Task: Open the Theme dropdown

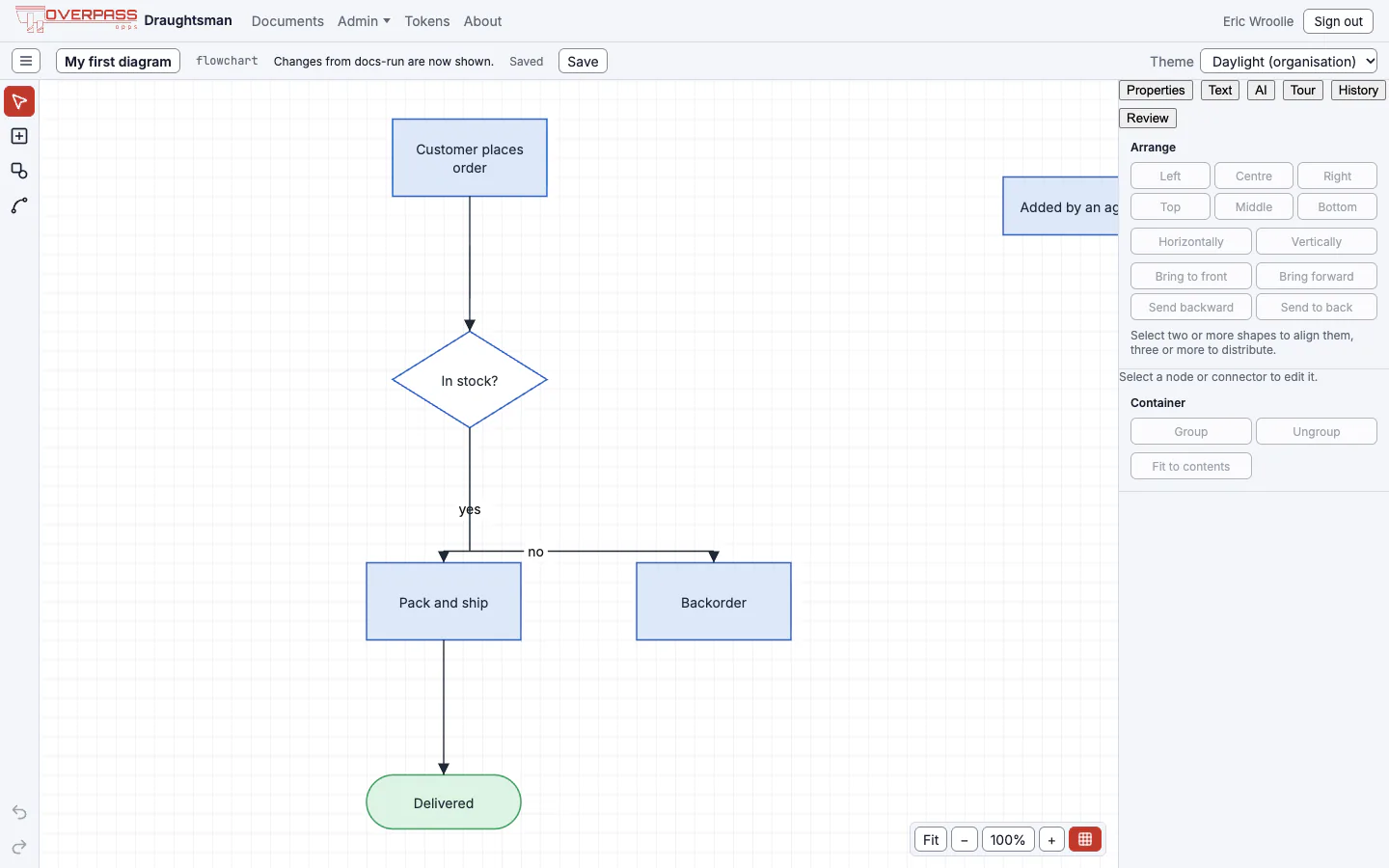Action: (1289, 61)
